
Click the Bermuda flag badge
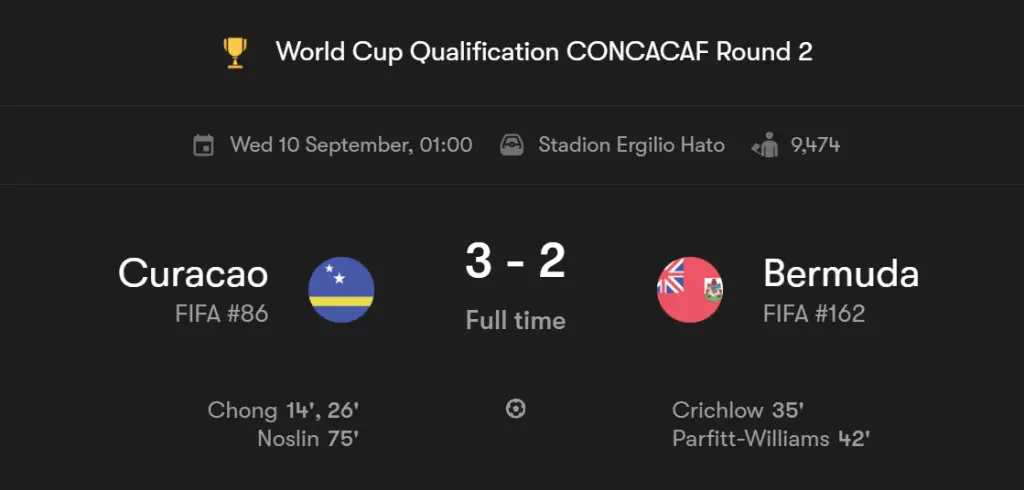click(690, 290)
